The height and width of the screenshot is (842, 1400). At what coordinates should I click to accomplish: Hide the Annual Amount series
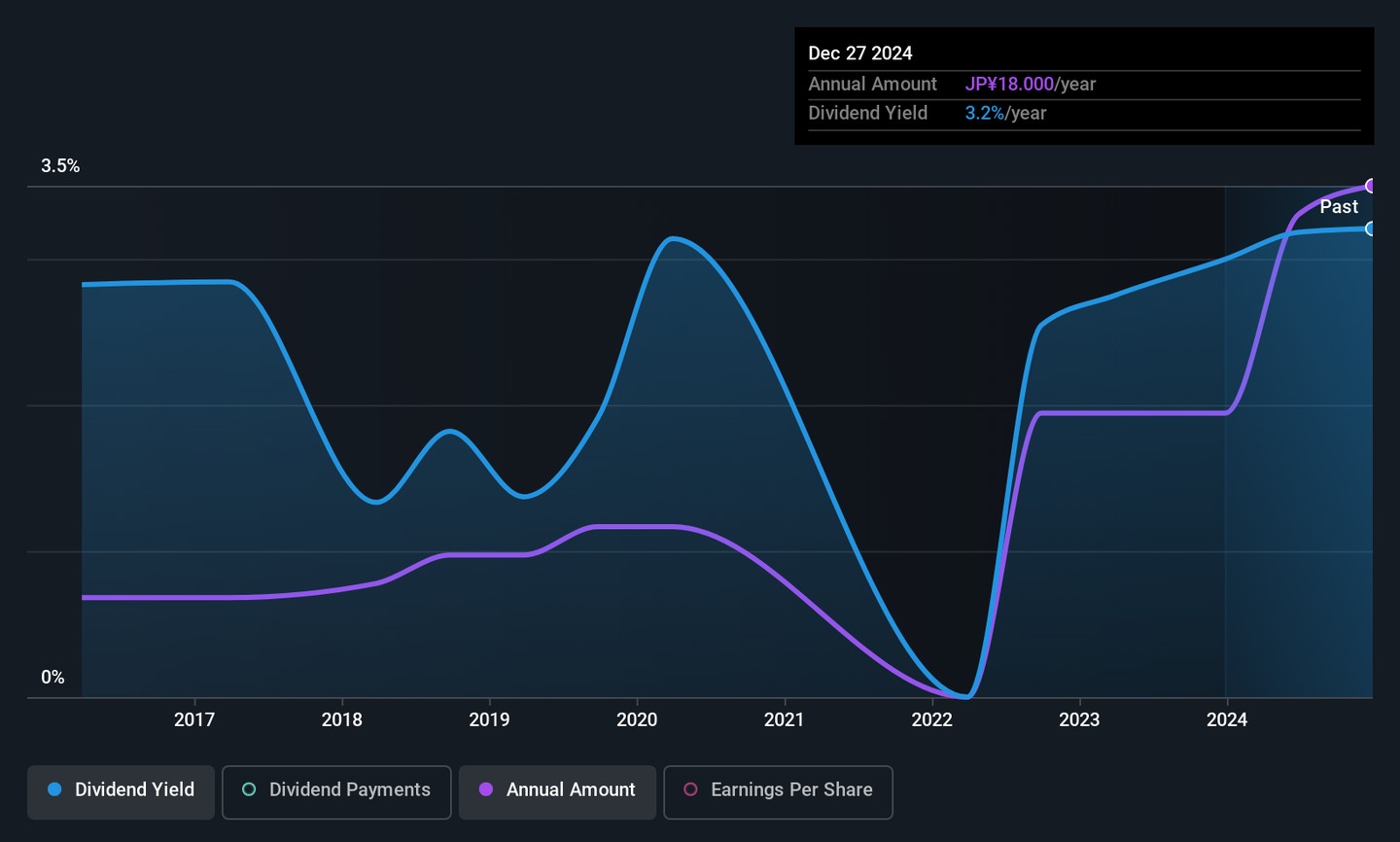[570, 789]
